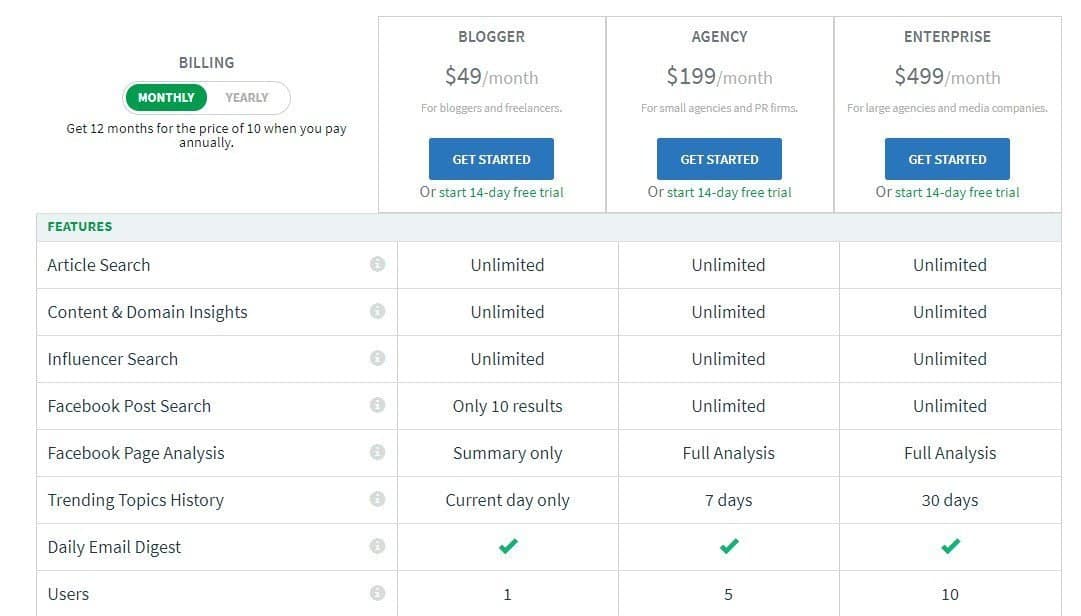Select Monthly billing option

pos(166,98)
